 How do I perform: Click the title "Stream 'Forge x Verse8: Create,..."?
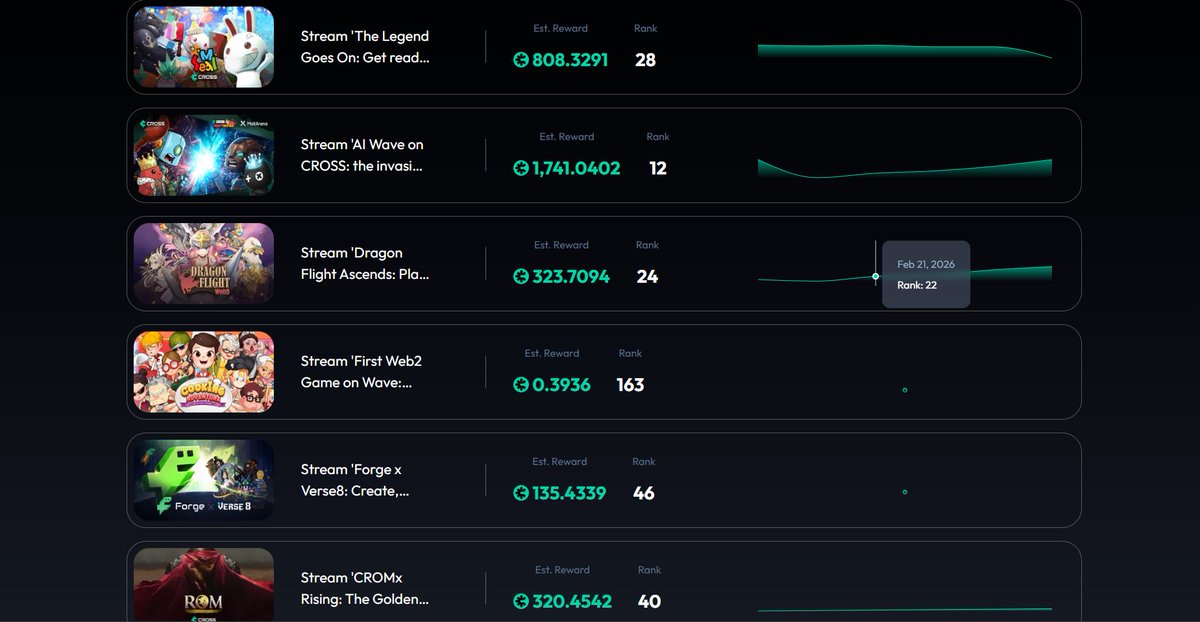pos(355,480)
